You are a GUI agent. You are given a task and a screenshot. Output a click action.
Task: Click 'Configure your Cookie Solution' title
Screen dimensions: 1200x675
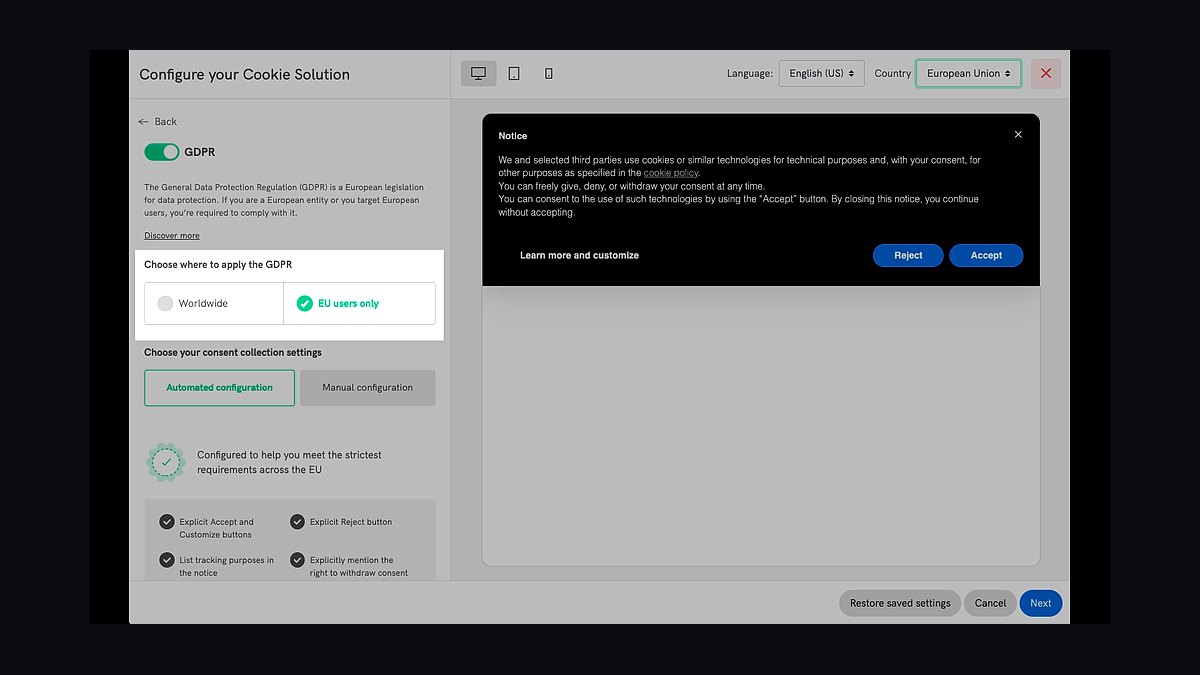point(244,74)
